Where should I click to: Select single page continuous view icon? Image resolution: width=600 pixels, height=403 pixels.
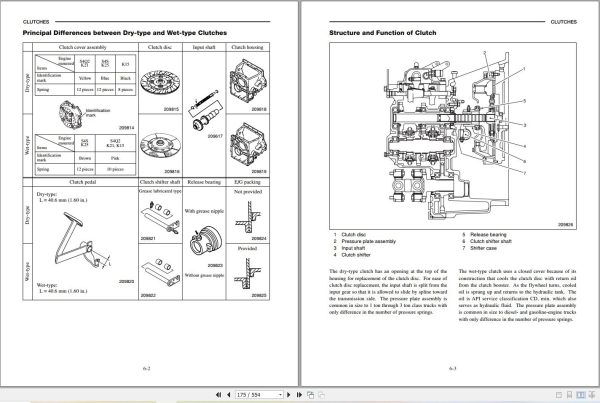[569, 395]
